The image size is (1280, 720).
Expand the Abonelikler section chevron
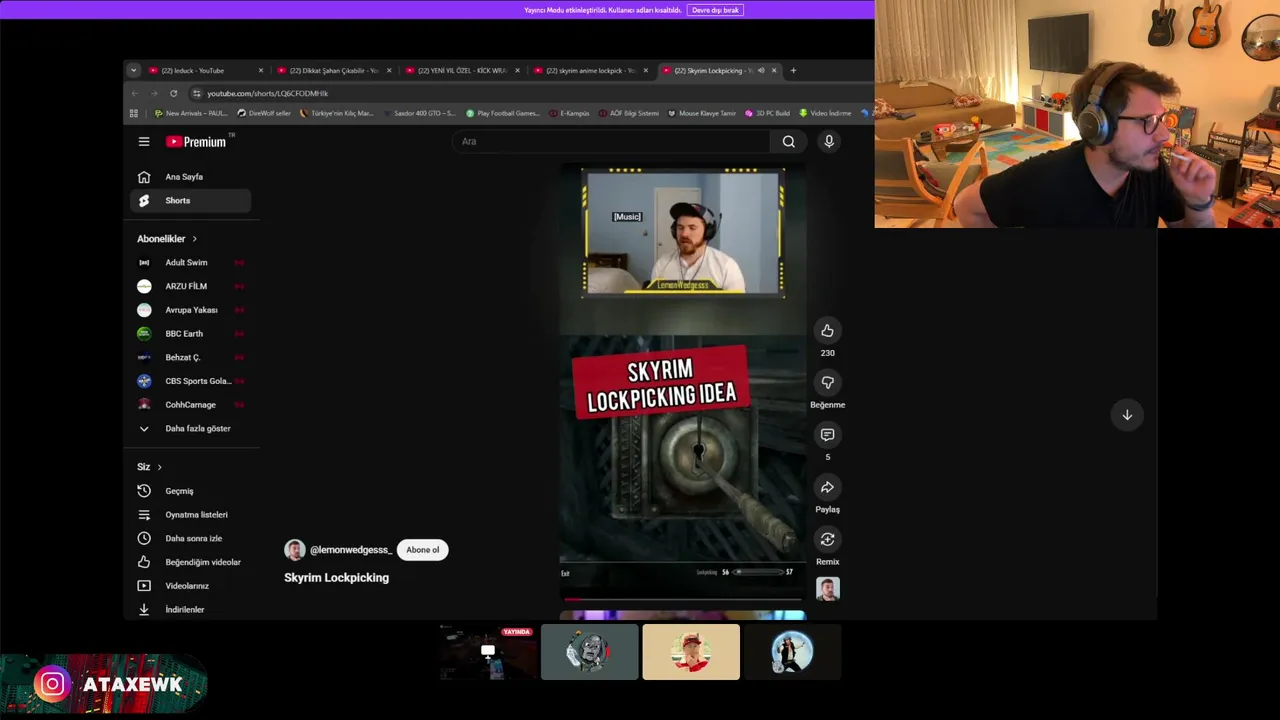[194, 239]
